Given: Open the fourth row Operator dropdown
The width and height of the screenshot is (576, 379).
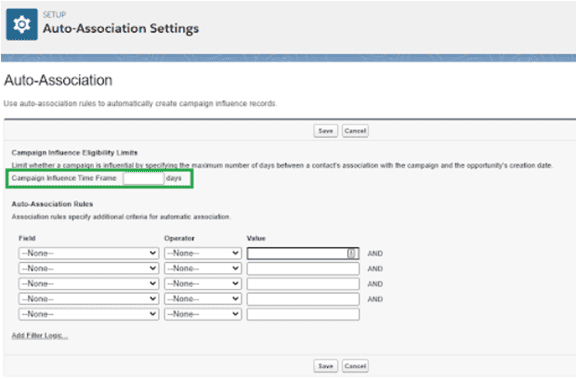Looking at the screenshot, I should click(203, 299).
